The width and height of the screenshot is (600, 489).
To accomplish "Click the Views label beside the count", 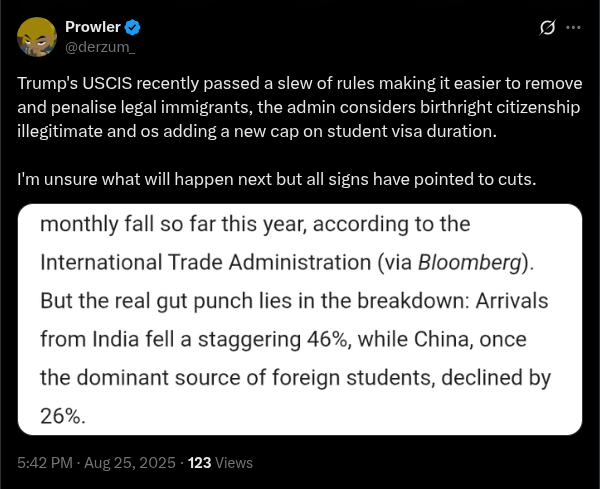I will [x=234, y=463].
